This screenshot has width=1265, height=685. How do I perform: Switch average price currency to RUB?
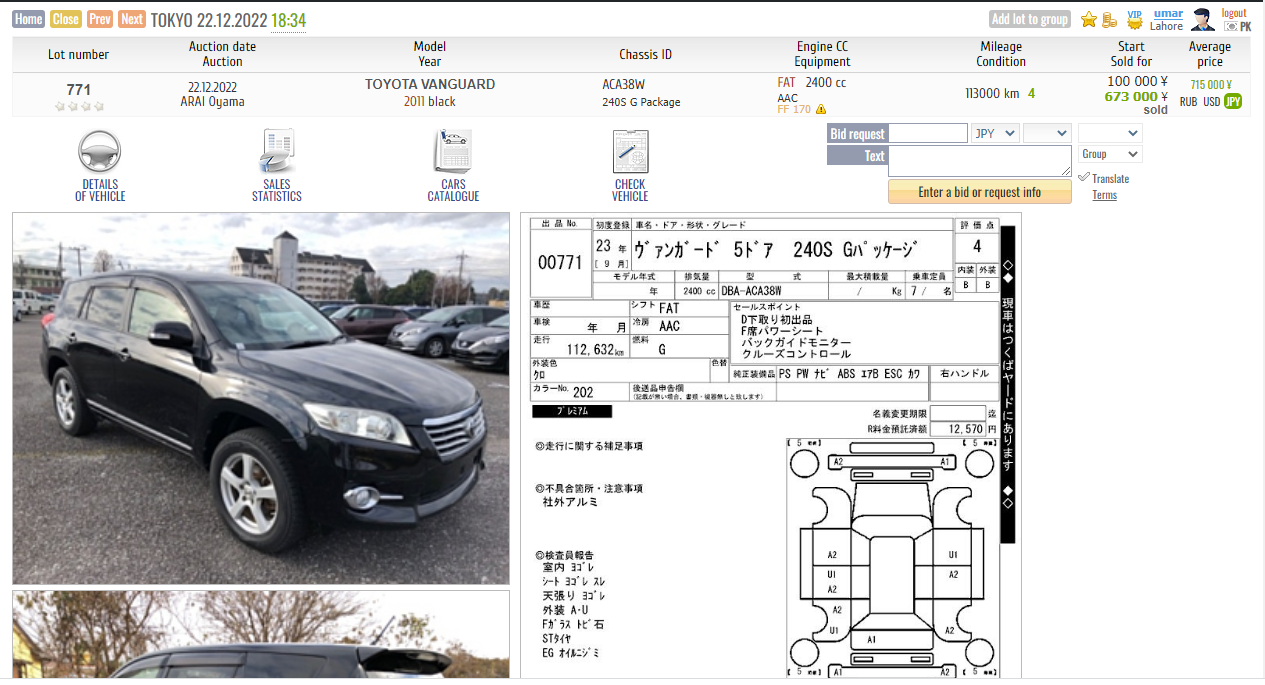[x=1188, y=102]
